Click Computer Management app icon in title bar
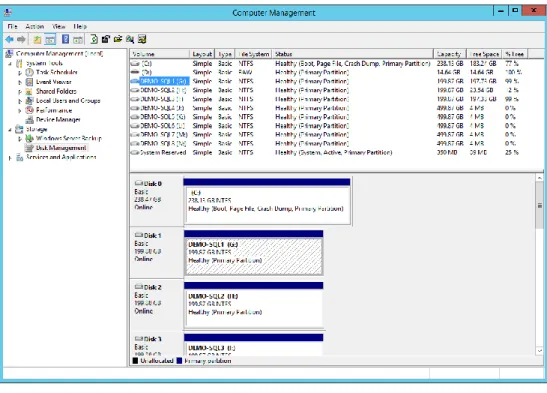 coord(8,13)
